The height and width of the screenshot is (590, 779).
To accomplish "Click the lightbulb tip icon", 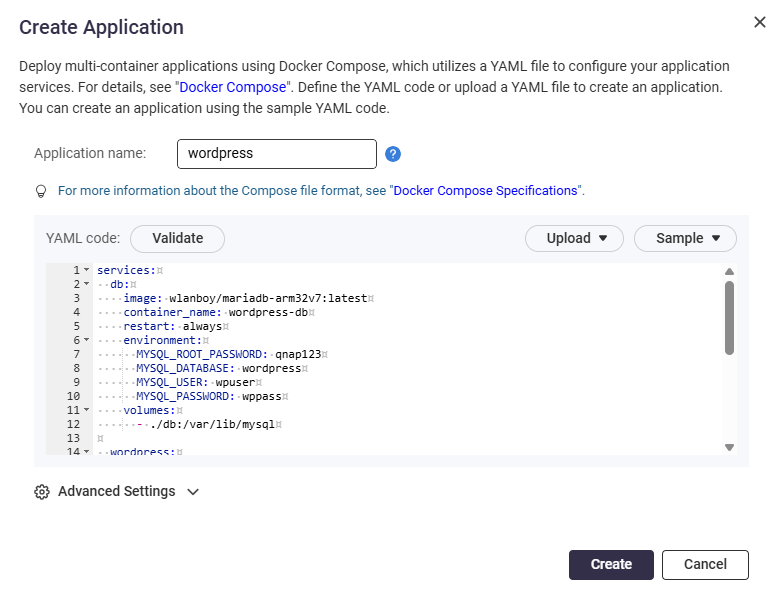I will 41,190.
